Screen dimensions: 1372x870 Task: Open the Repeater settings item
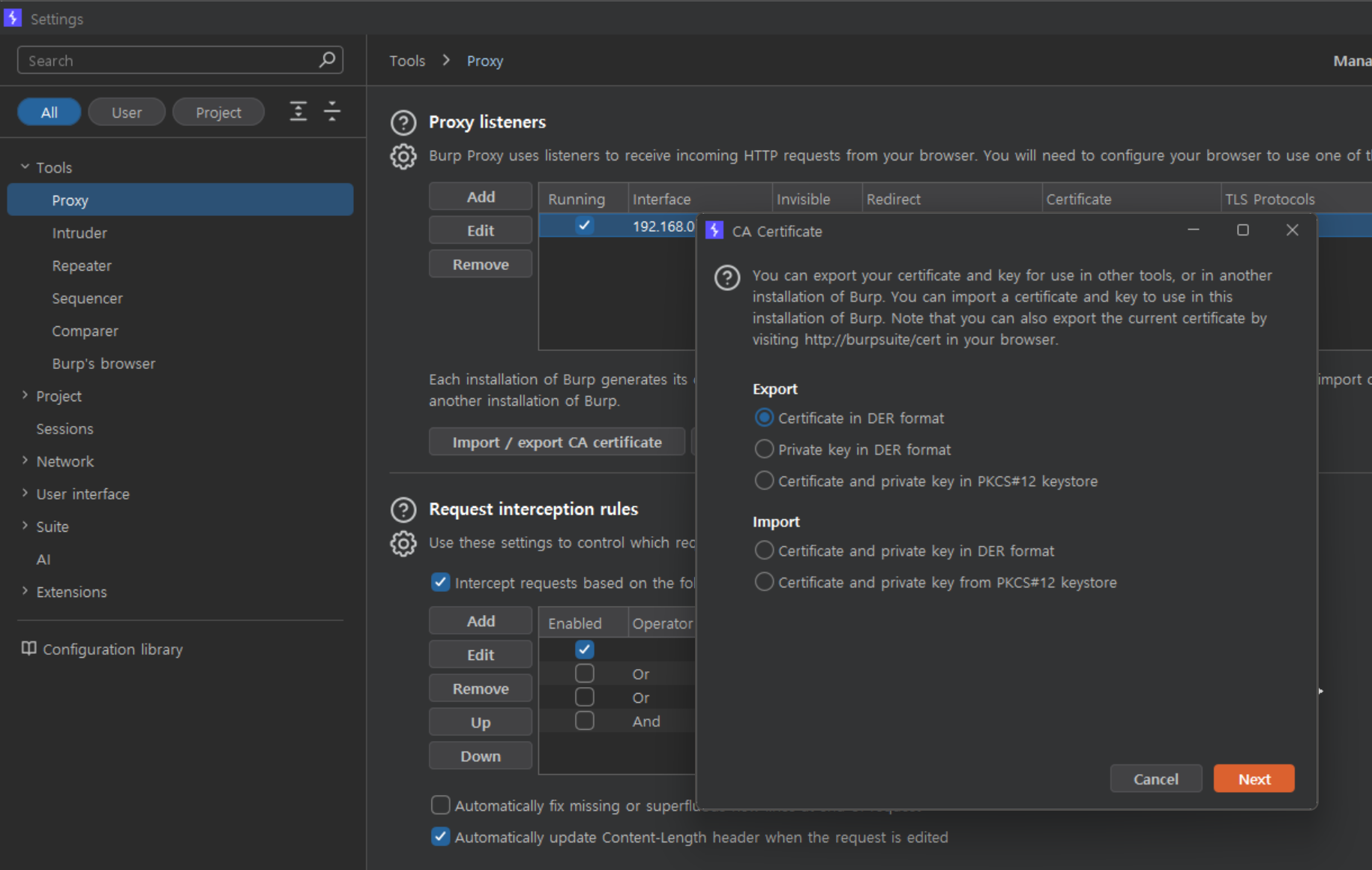82,265
